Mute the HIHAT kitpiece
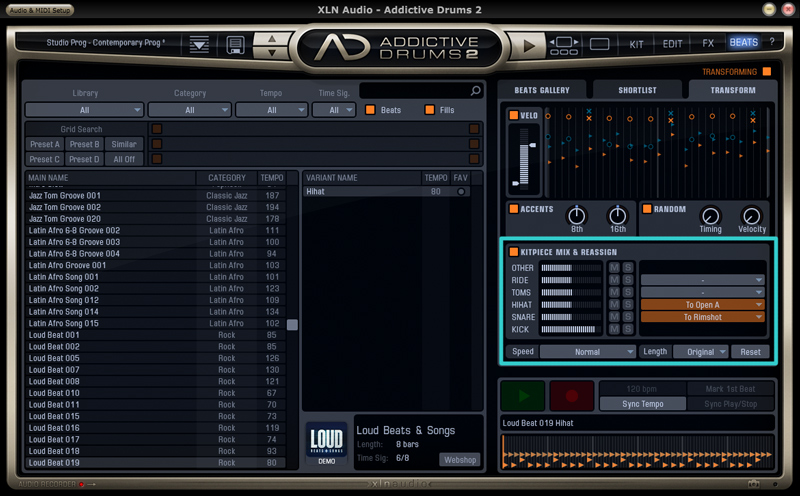This screenshot has height=496, width=800. click(614, 305)
